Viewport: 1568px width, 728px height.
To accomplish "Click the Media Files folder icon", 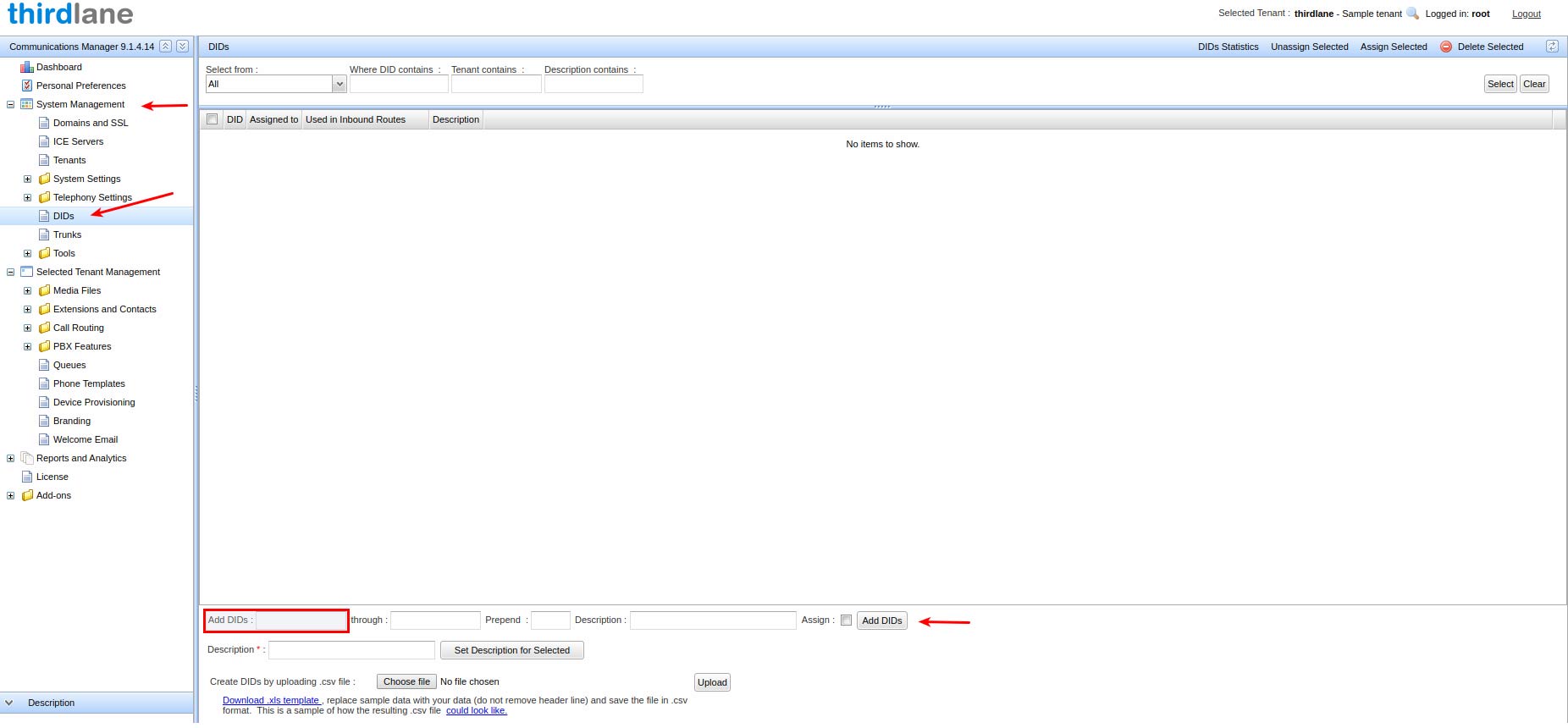I will [x=44, y=290].
